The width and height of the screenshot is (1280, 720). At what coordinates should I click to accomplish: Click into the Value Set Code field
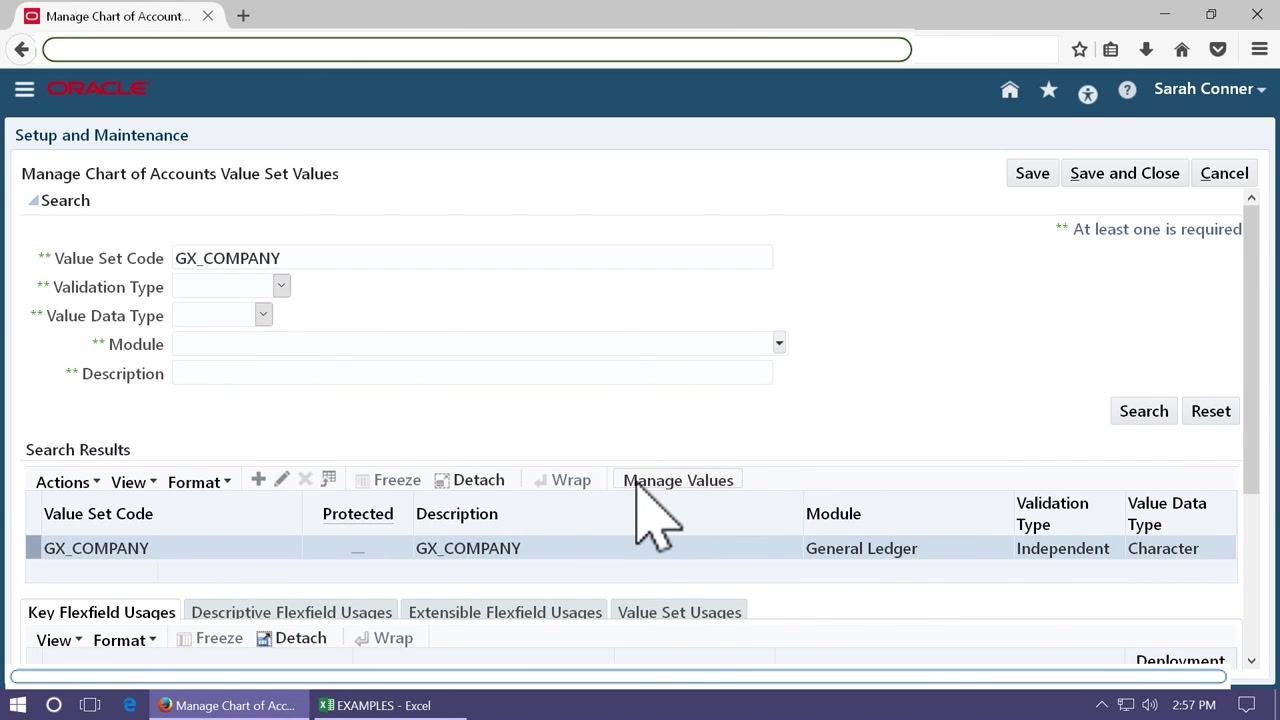[472, 258]
